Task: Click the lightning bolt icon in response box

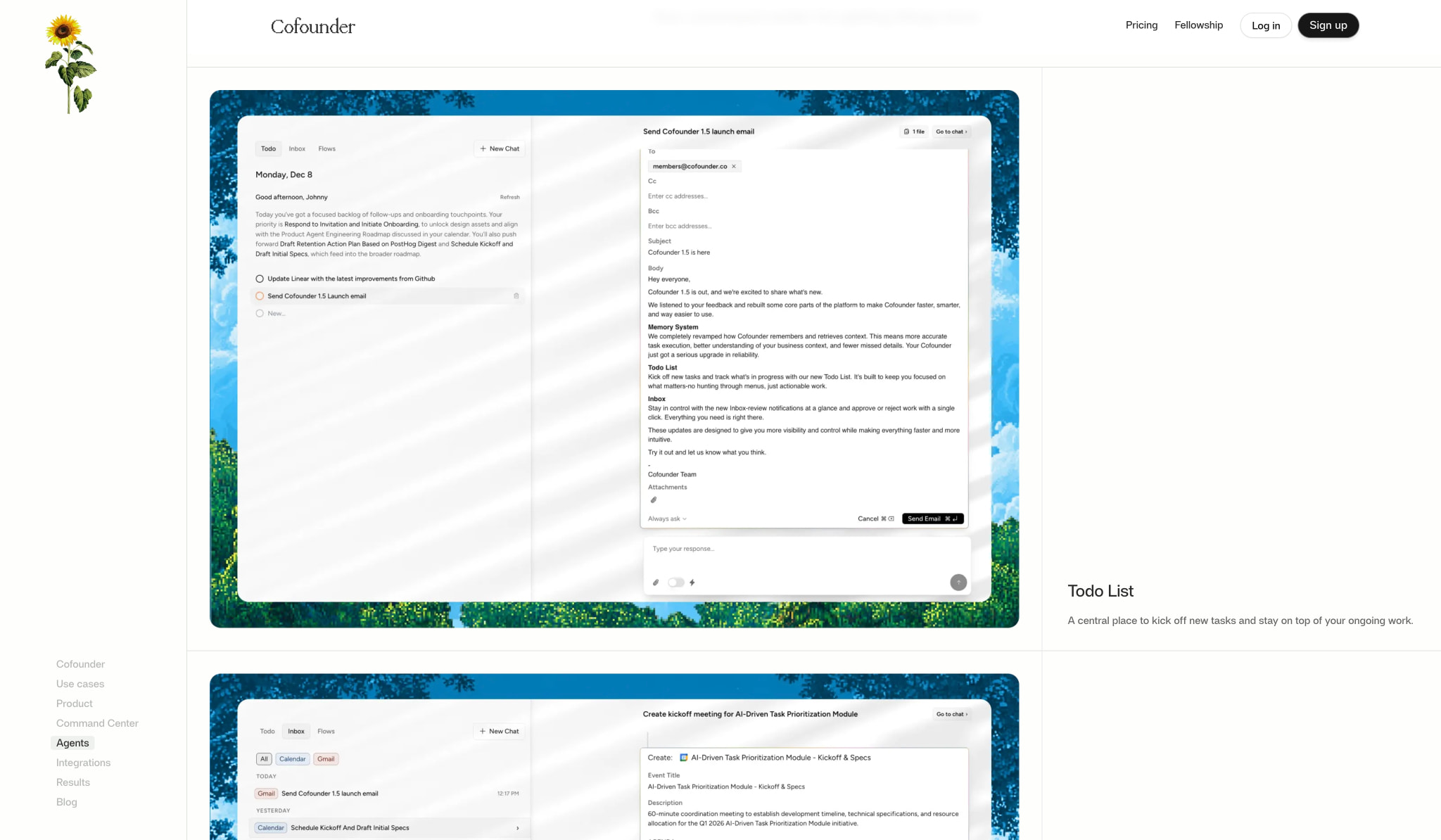Action: click(x=692, y=583)
